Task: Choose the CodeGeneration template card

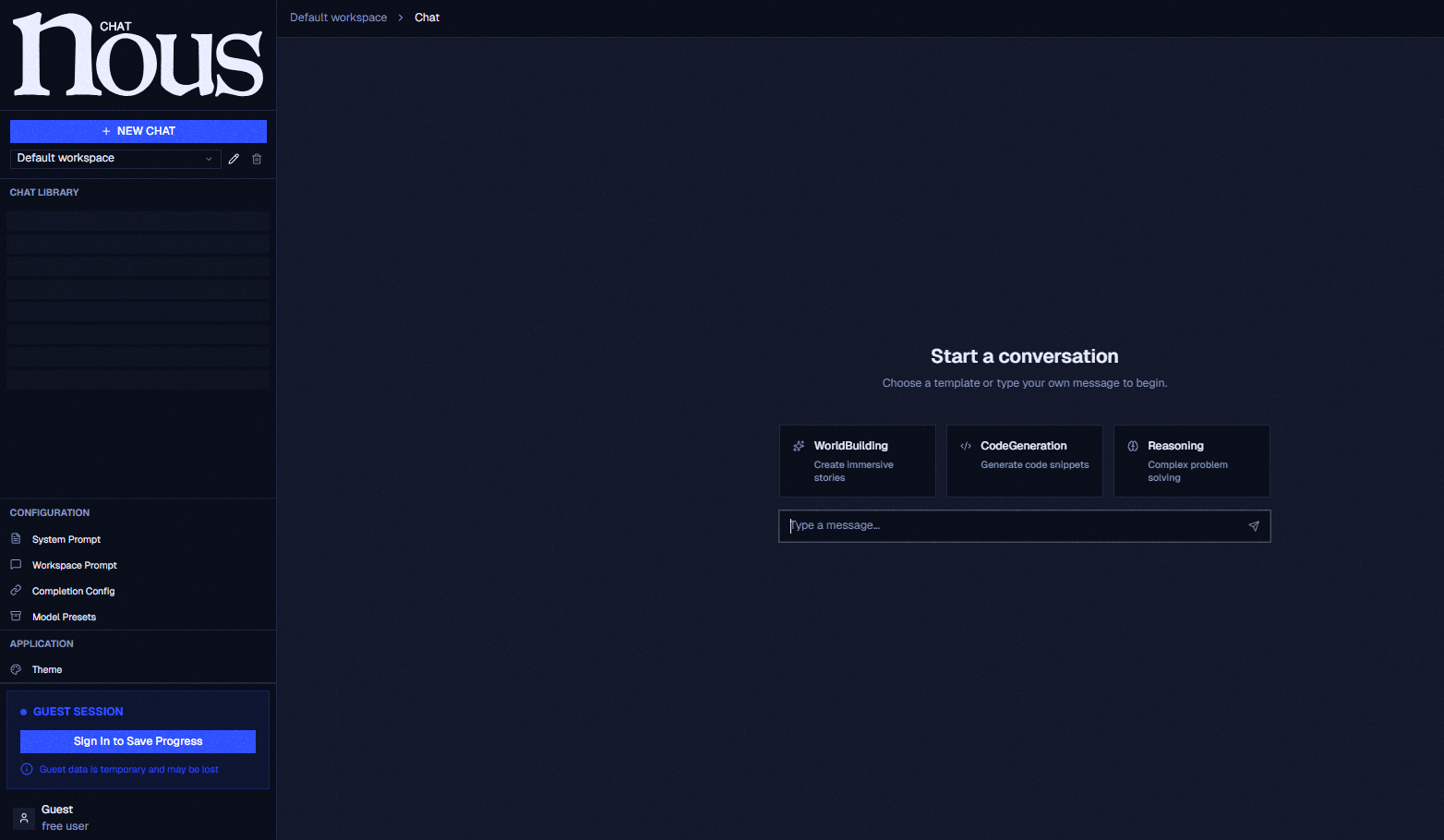Action: click(1024, 461)
